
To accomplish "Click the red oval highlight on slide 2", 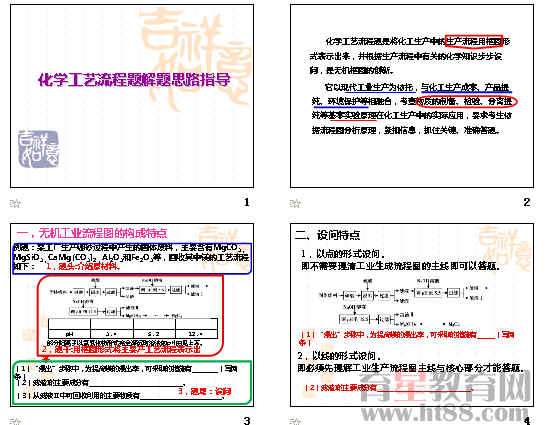I will pos(467,101).
